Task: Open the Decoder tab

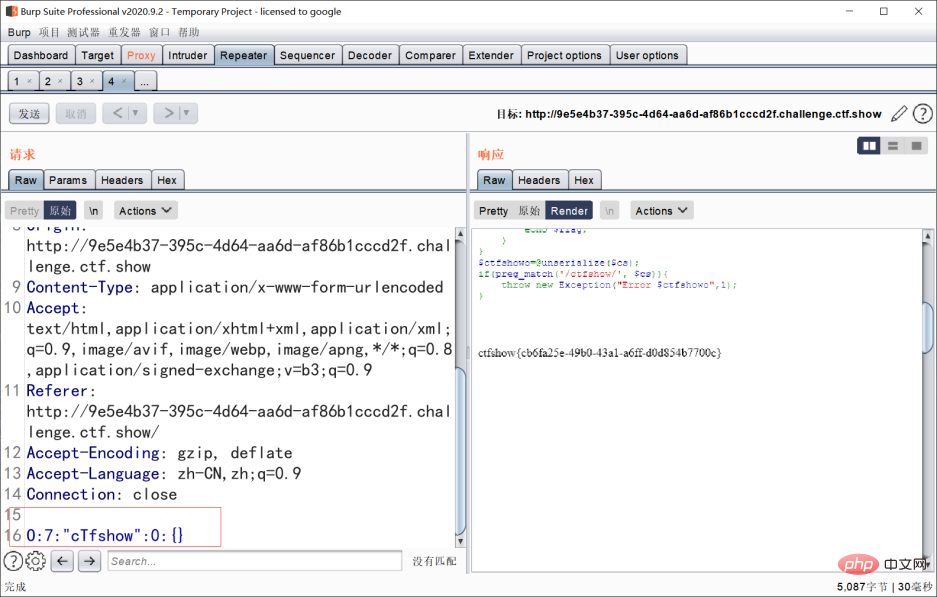Action: tap(370, 56)
